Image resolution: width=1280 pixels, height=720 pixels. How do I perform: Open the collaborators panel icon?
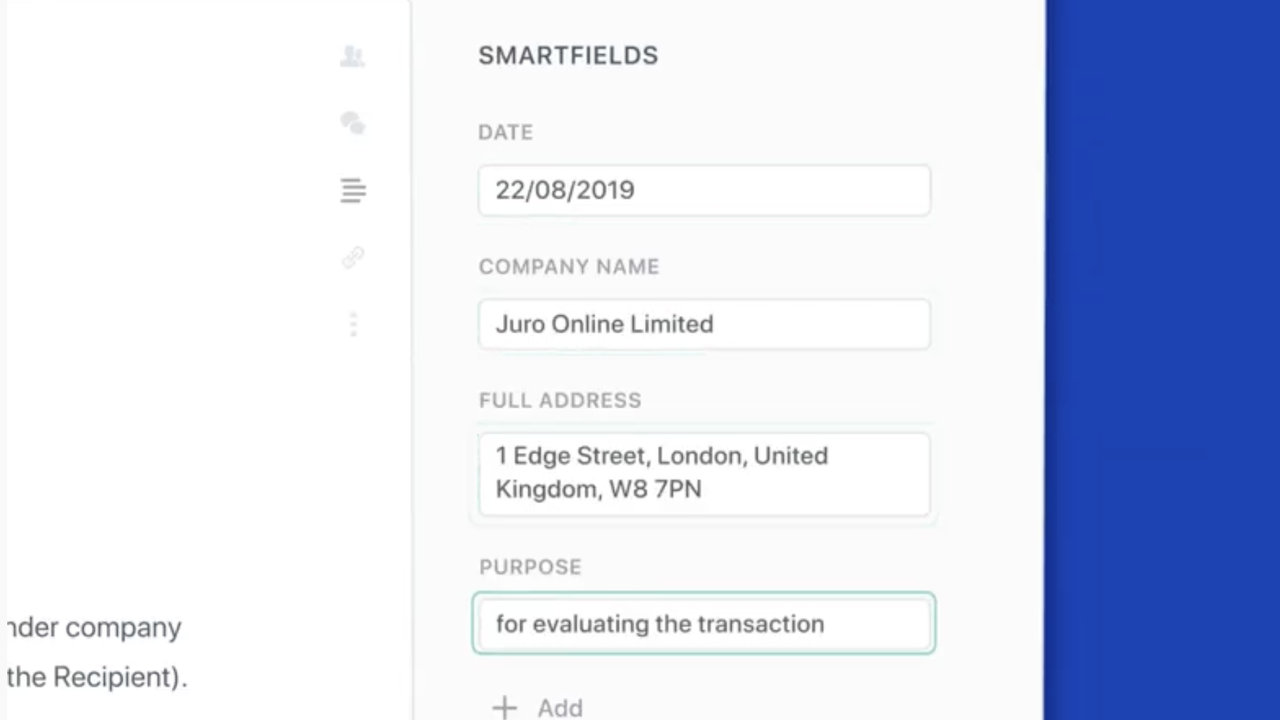tap(352, 56)
